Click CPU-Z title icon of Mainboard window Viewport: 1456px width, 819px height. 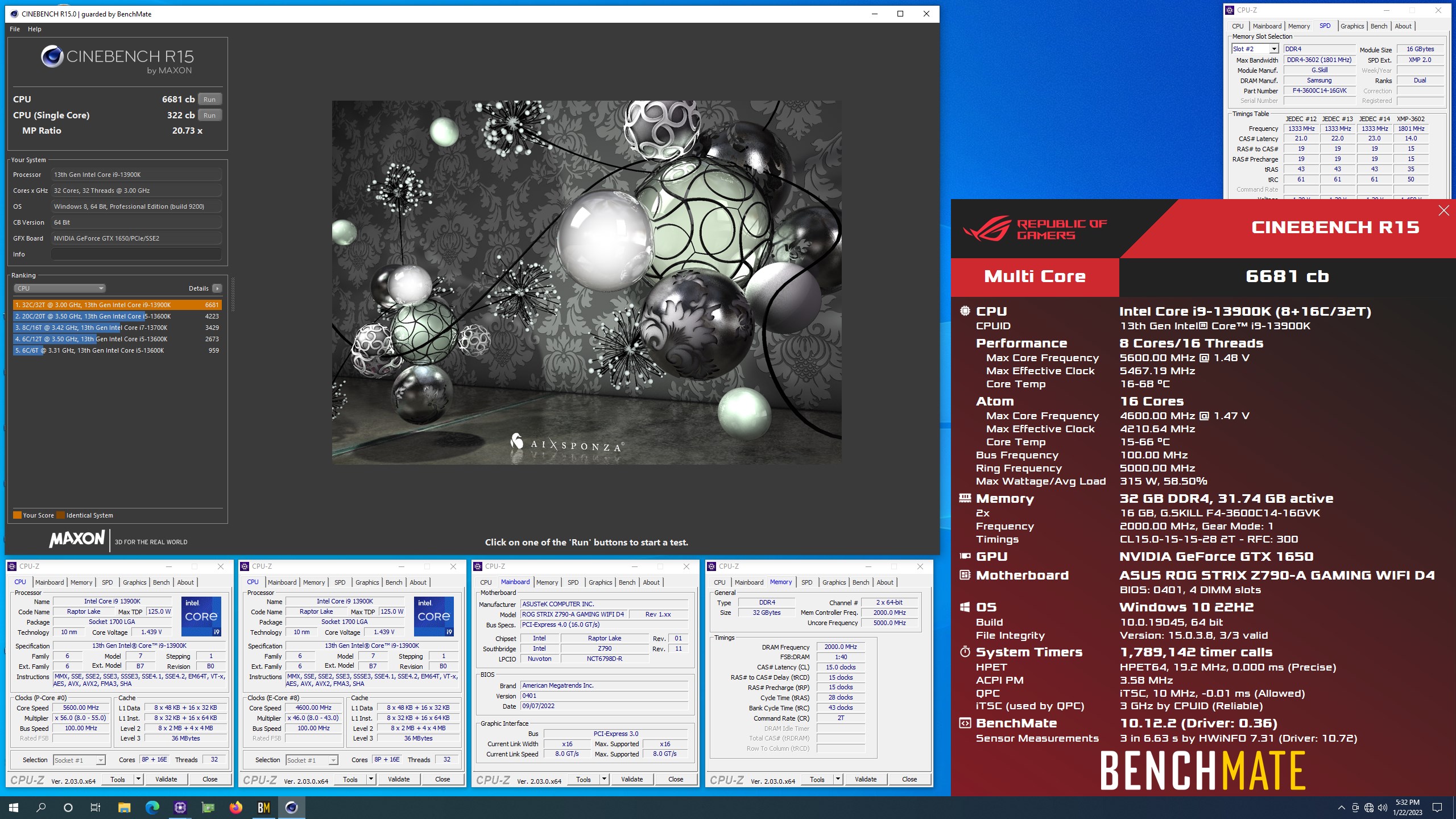(x=478, y=566)
